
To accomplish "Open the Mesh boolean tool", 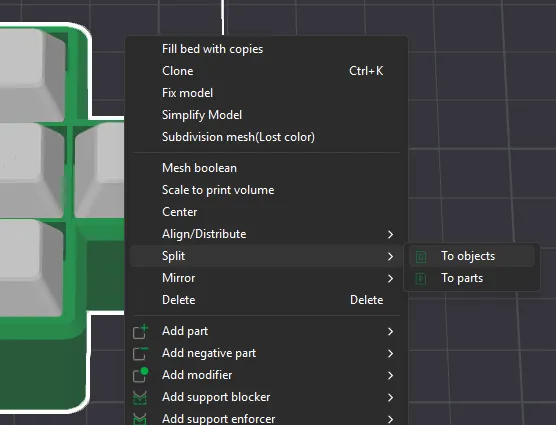I will coord(266,168).
